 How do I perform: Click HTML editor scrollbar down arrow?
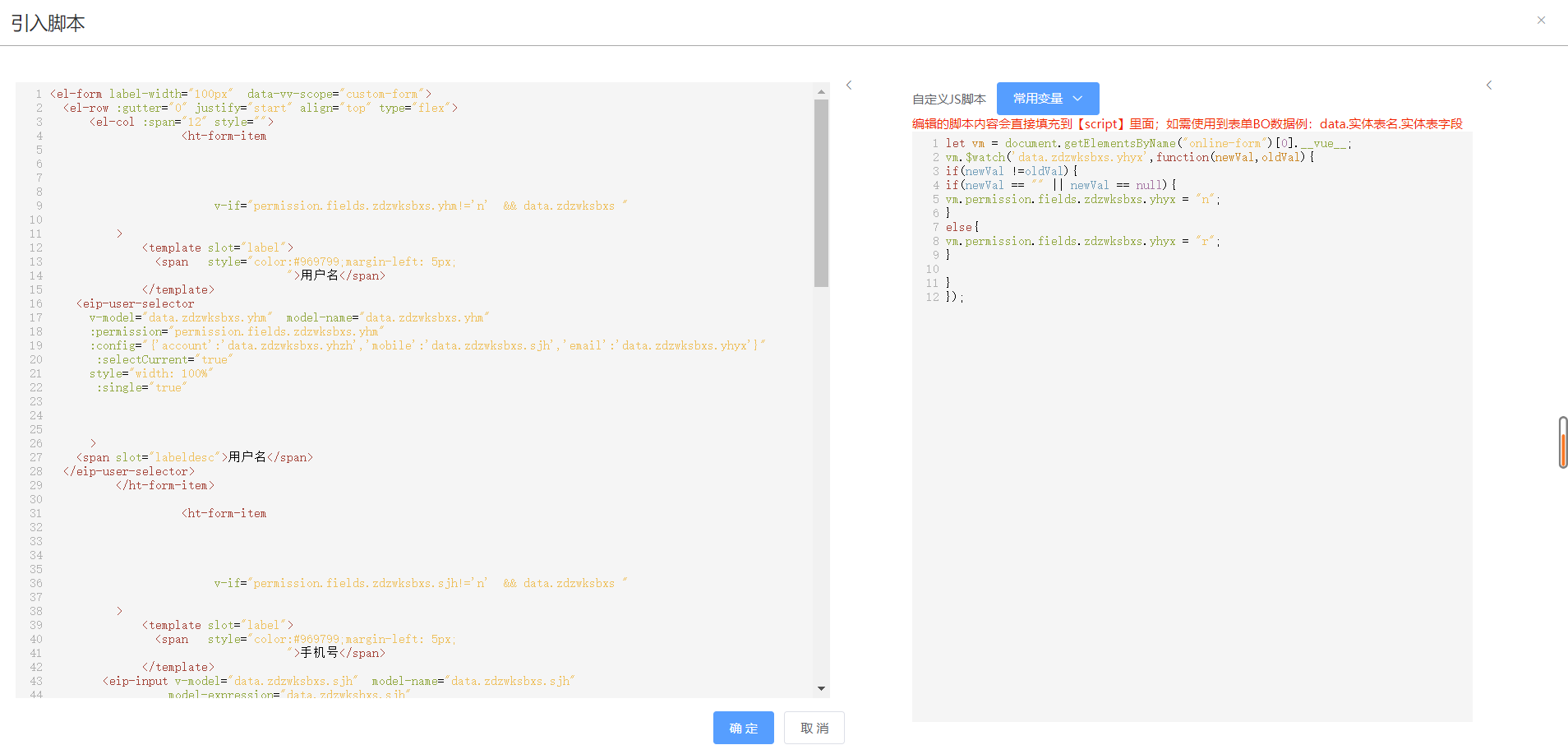pos(821,688)
